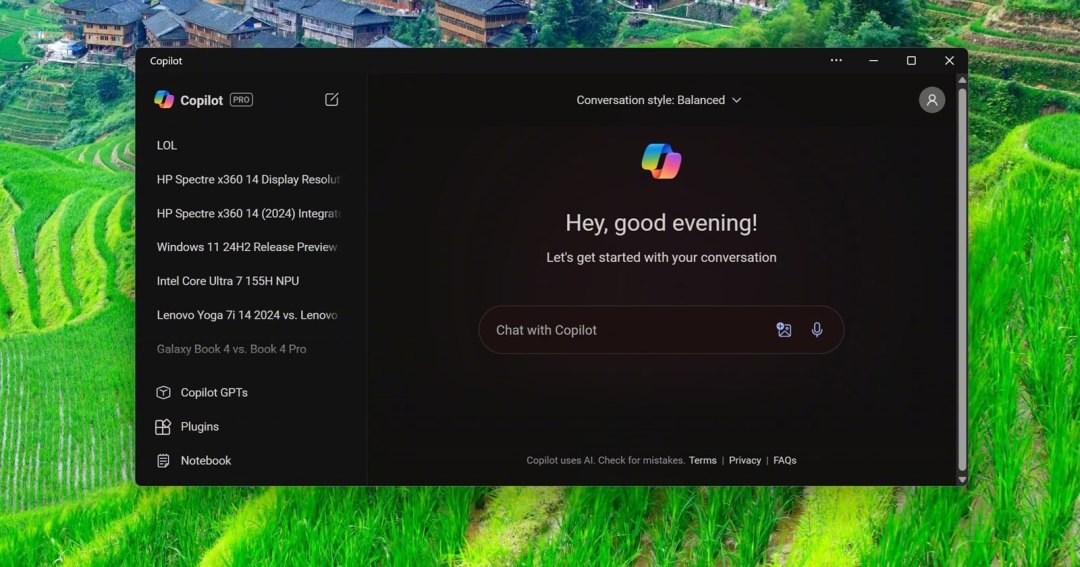This screenshot has width=1080, height=567.
Task: Open Conversation style: Balanced dropdown
Action: (x=658, y=100)
